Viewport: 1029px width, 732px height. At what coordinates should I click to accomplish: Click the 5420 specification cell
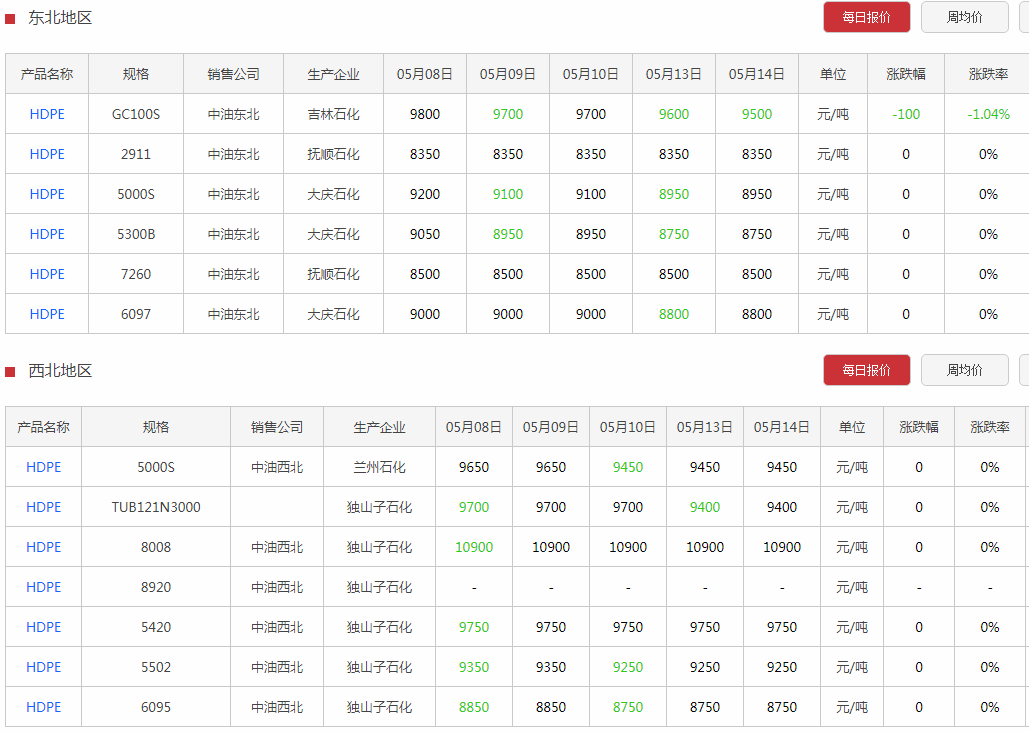(156, 628)
